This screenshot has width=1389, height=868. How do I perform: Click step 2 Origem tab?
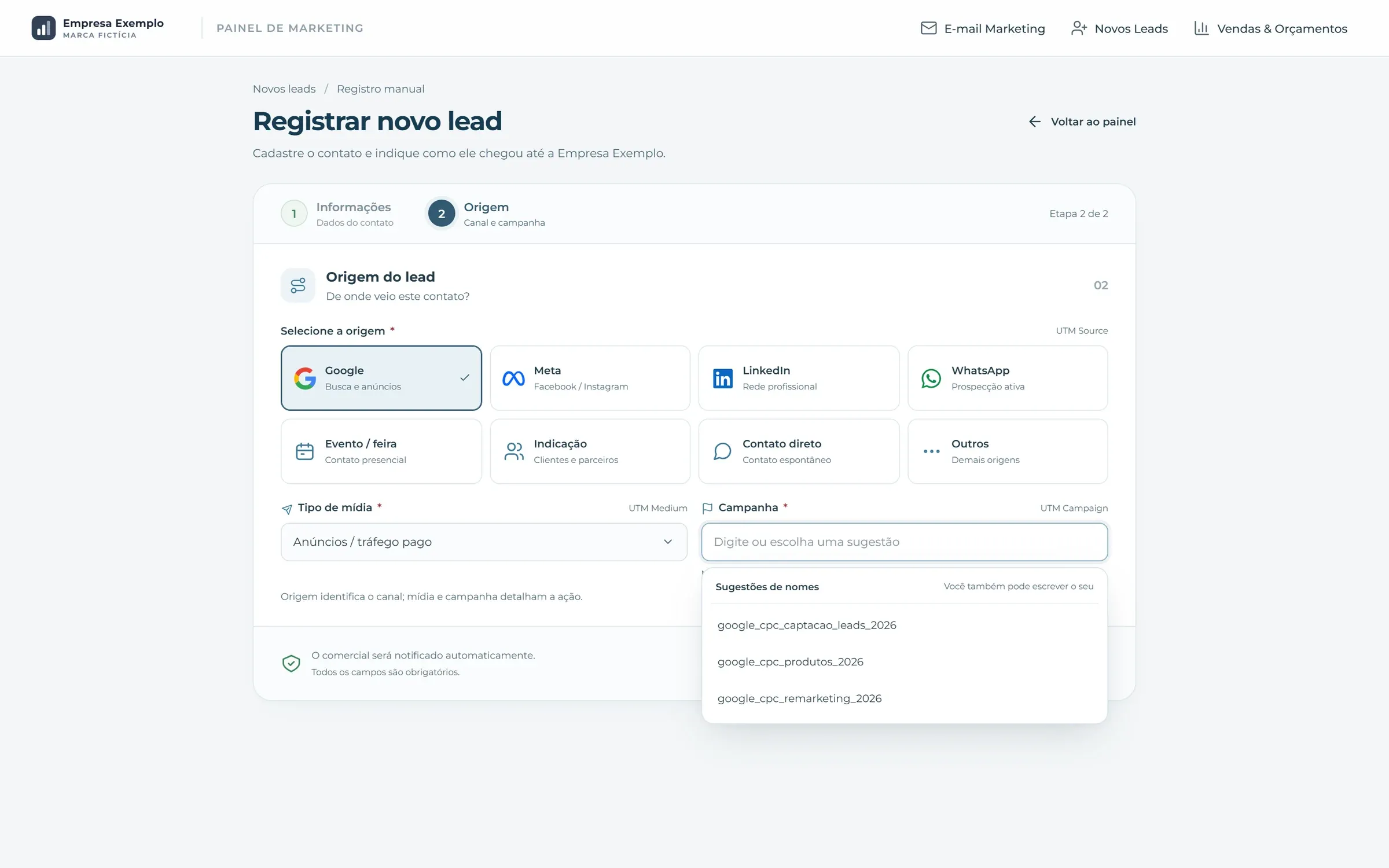coord(486,214)
